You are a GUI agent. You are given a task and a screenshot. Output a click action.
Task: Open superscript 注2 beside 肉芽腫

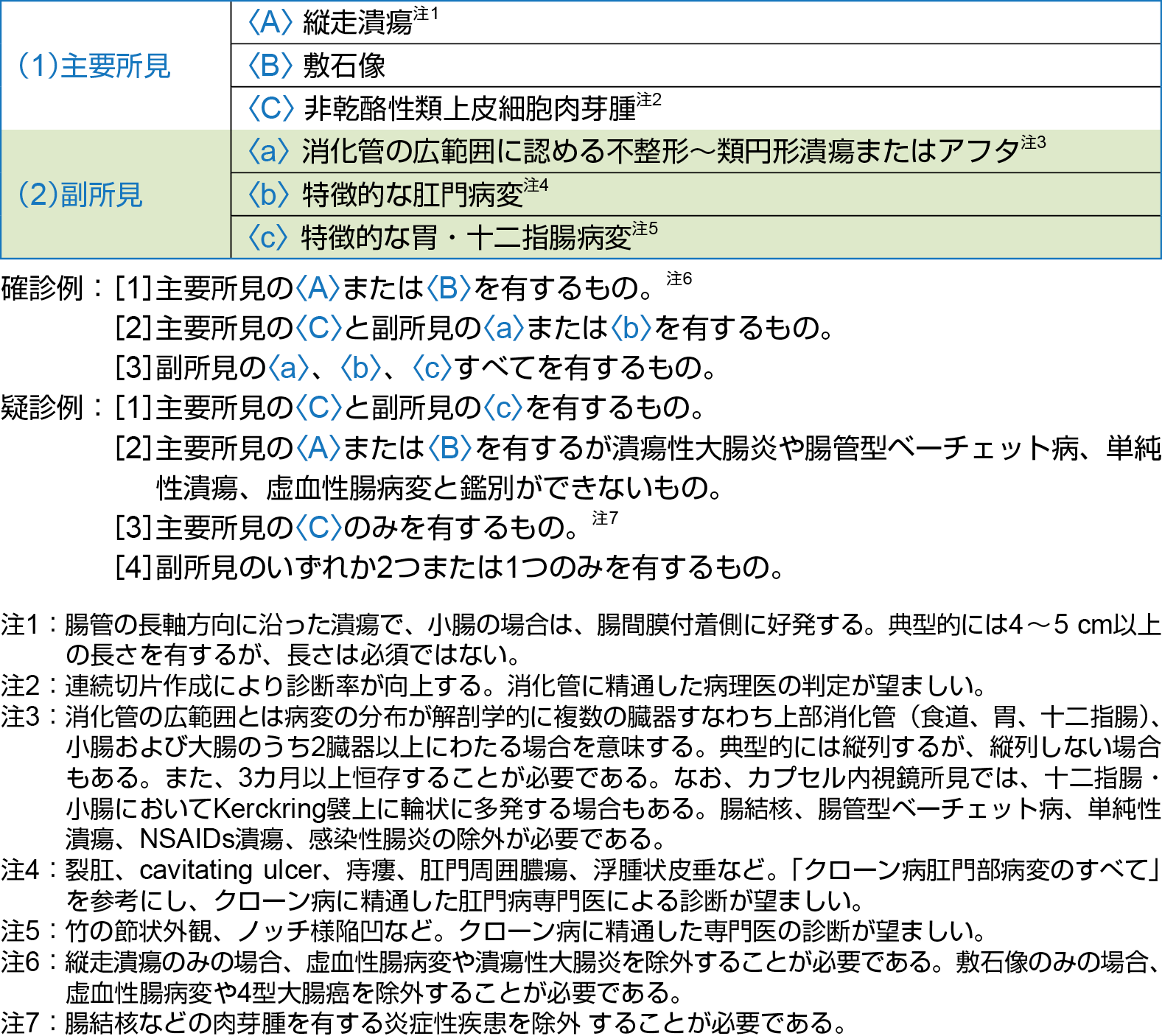[649, 99]
